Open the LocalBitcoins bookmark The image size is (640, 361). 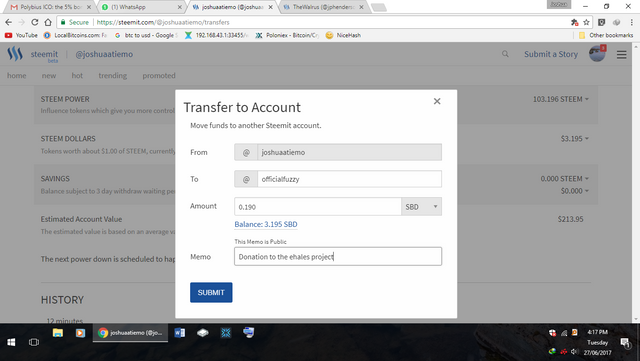pyautogui.click(x=75, y=35)
